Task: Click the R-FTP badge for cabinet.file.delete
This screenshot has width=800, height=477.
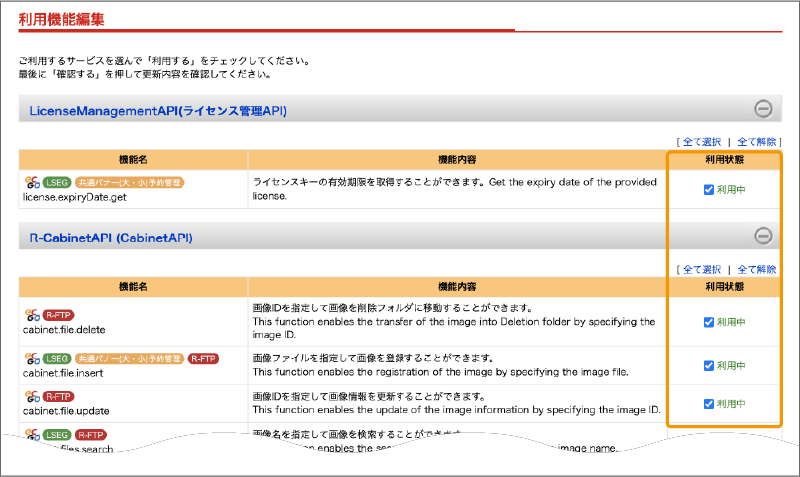Action: pyautogui.click(x=59, y=315)
